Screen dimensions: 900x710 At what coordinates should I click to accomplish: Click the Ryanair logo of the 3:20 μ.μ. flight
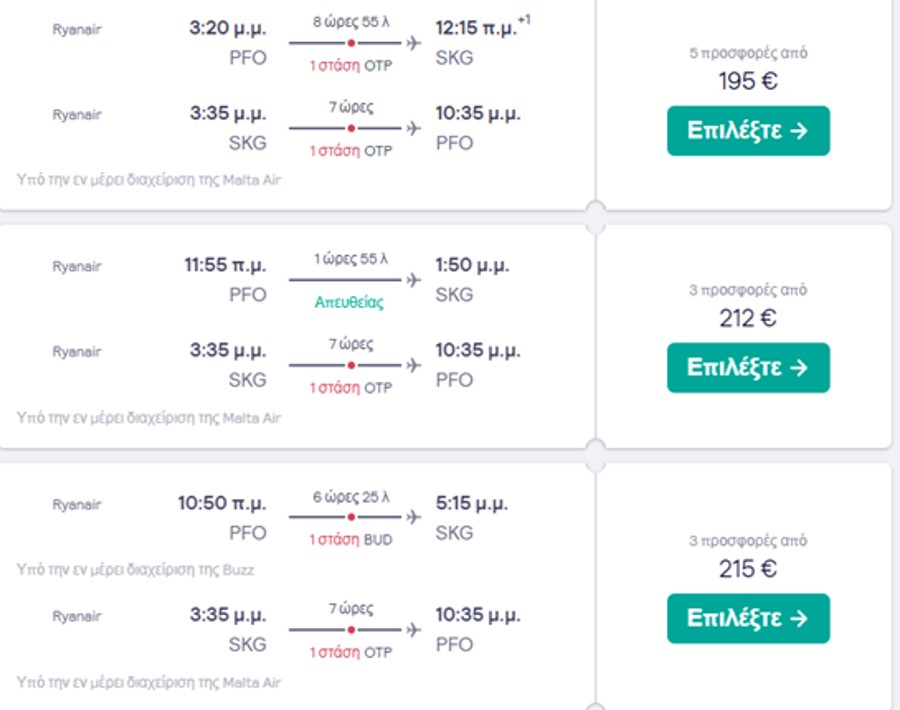point(77,29)
